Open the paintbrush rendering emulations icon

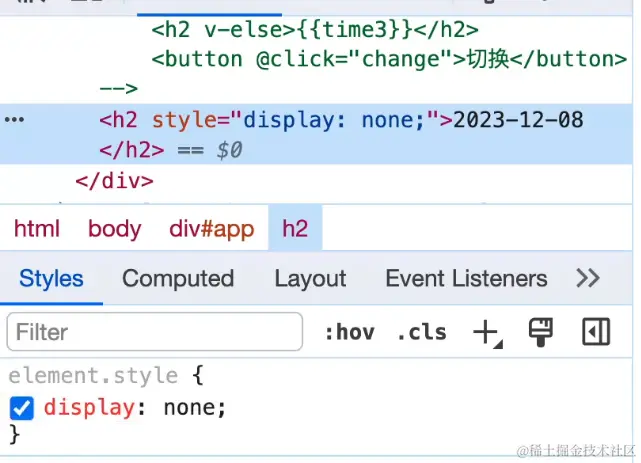point(541,332)
